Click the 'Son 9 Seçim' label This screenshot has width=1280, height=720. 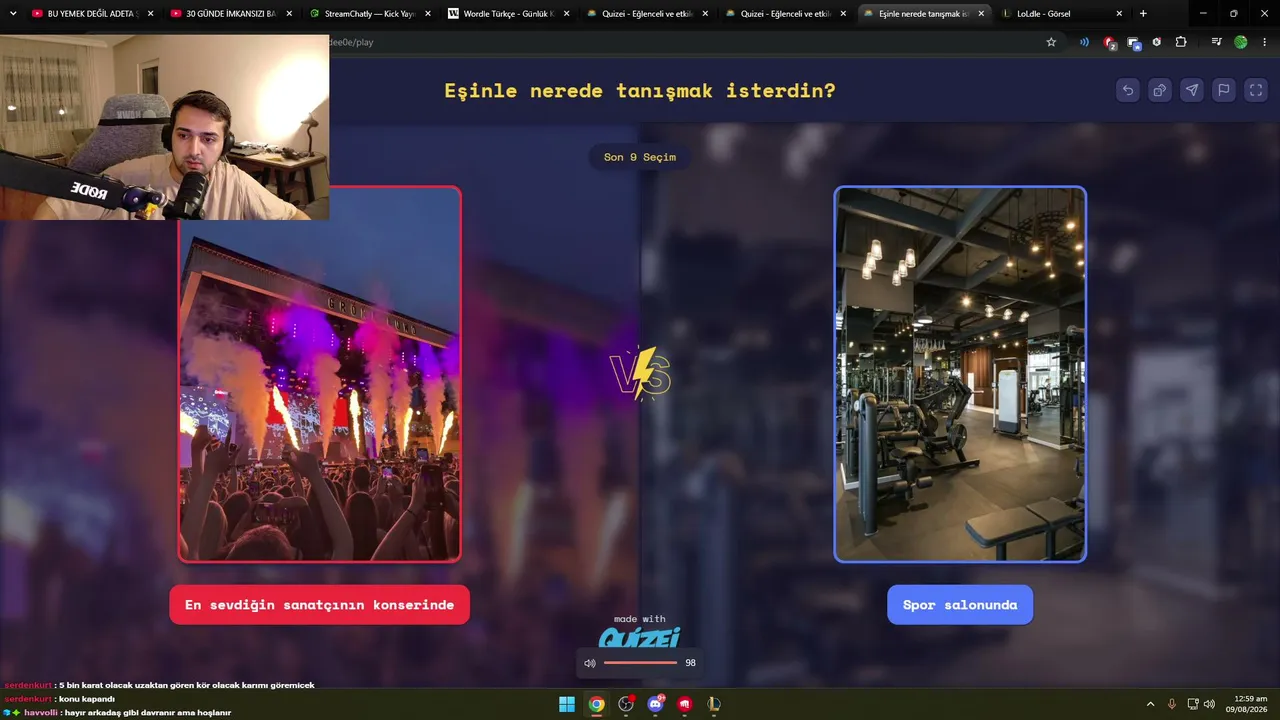(640, 157)
